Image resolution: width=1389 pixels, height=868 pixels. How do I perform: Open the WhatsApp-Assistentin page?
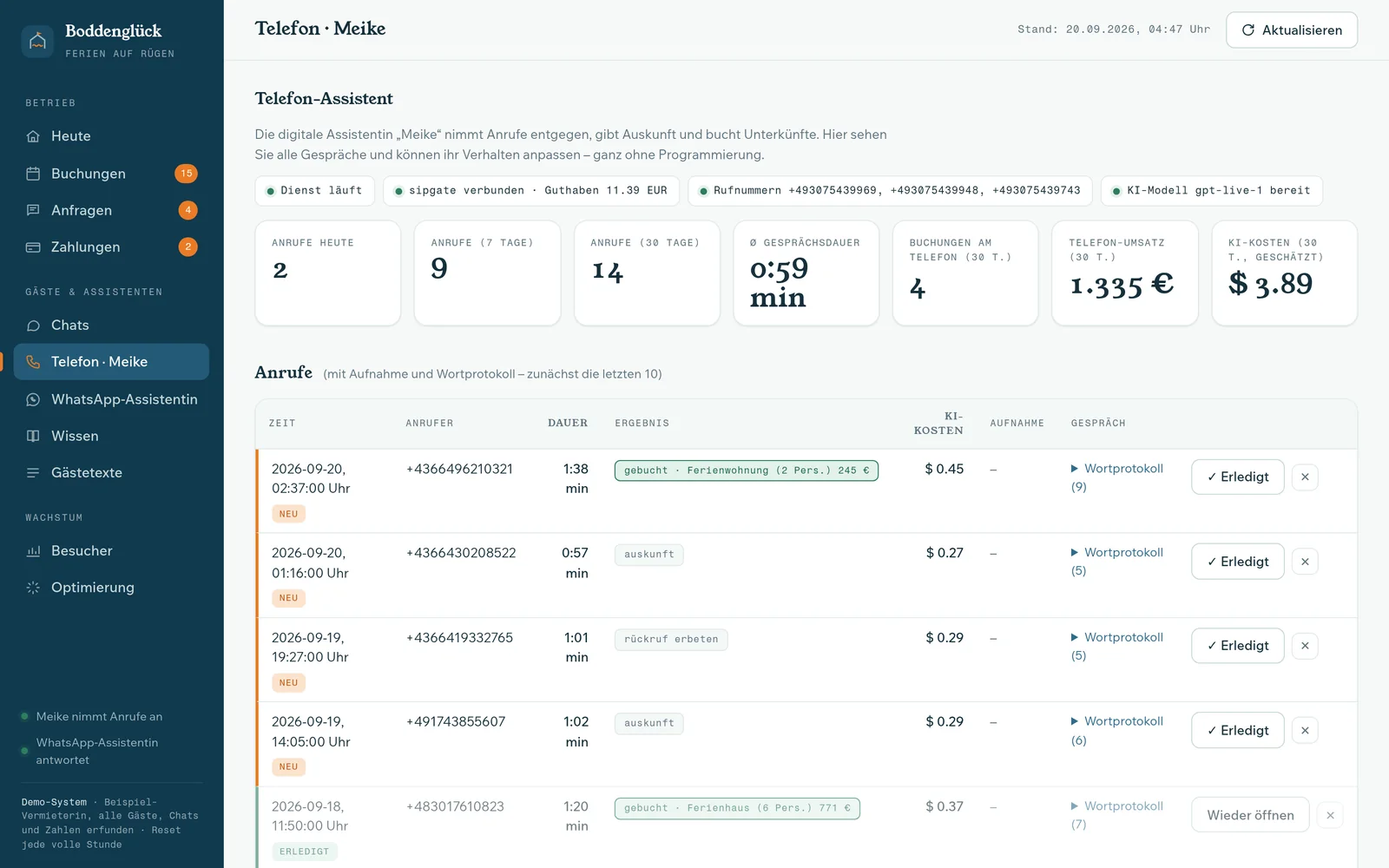click(111, 399)
